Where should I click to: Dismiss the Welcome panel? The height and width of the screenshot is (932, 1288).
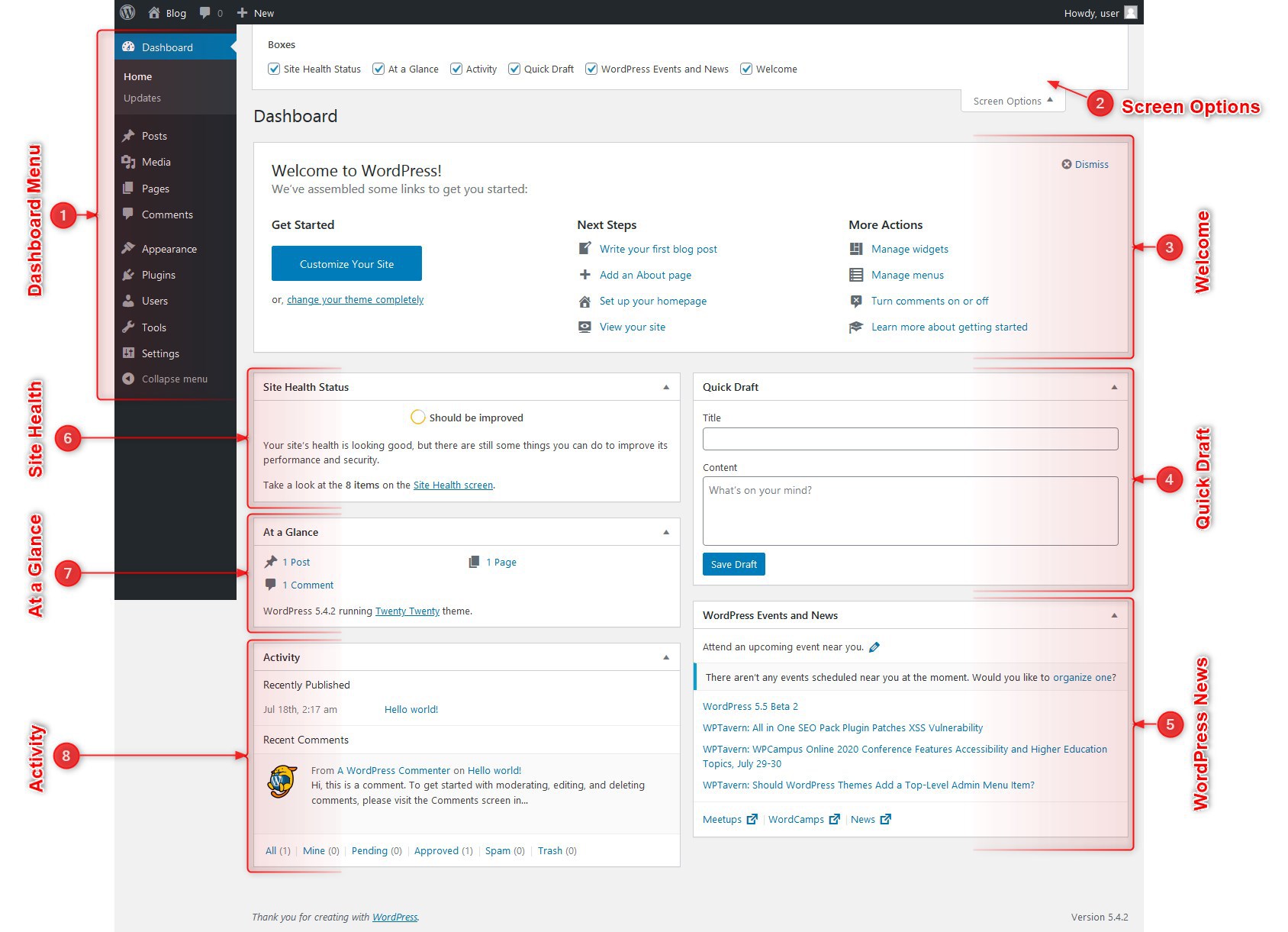click(x=1084, y=164)
